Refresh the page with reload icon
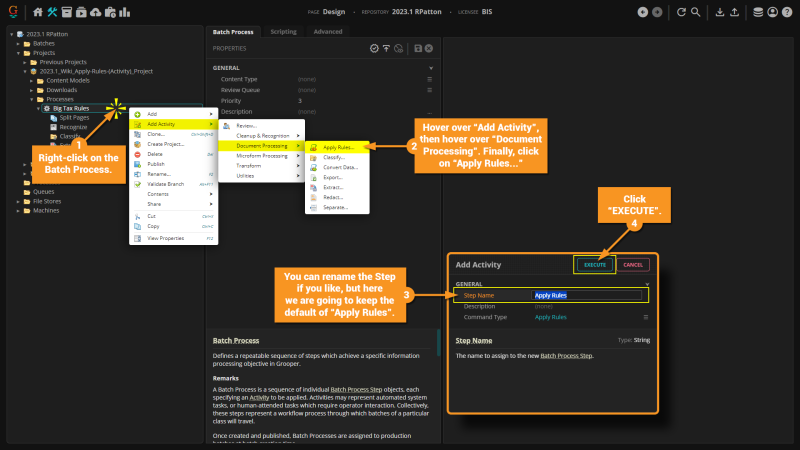Viewport: 800px width, 450px height. point(681,12)
